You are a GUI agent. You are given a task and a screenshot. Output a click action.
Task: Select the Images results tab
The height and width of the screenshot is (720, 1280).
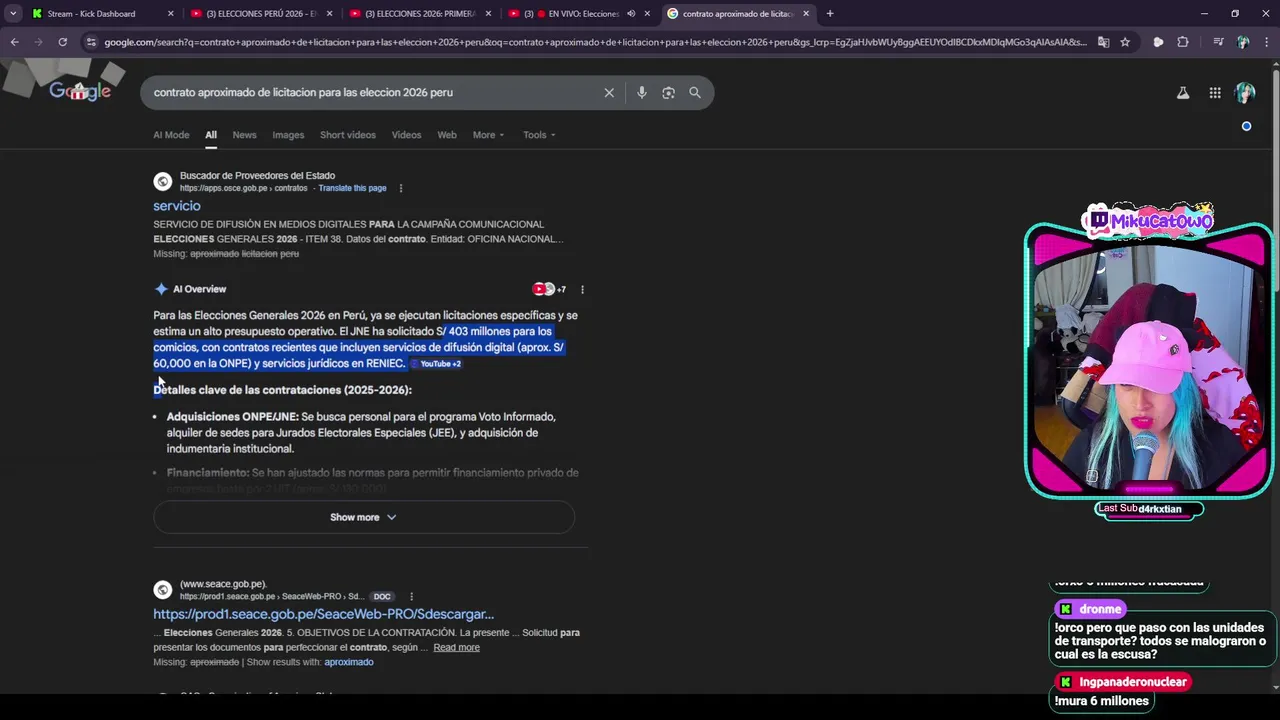tap(288, 135)
